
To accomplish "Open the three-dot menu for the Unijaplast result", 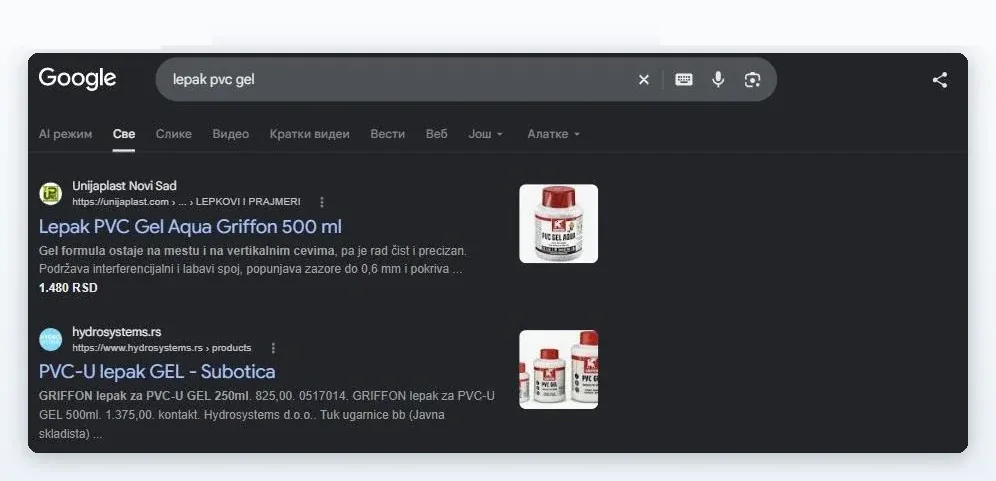I will point(321,202).
